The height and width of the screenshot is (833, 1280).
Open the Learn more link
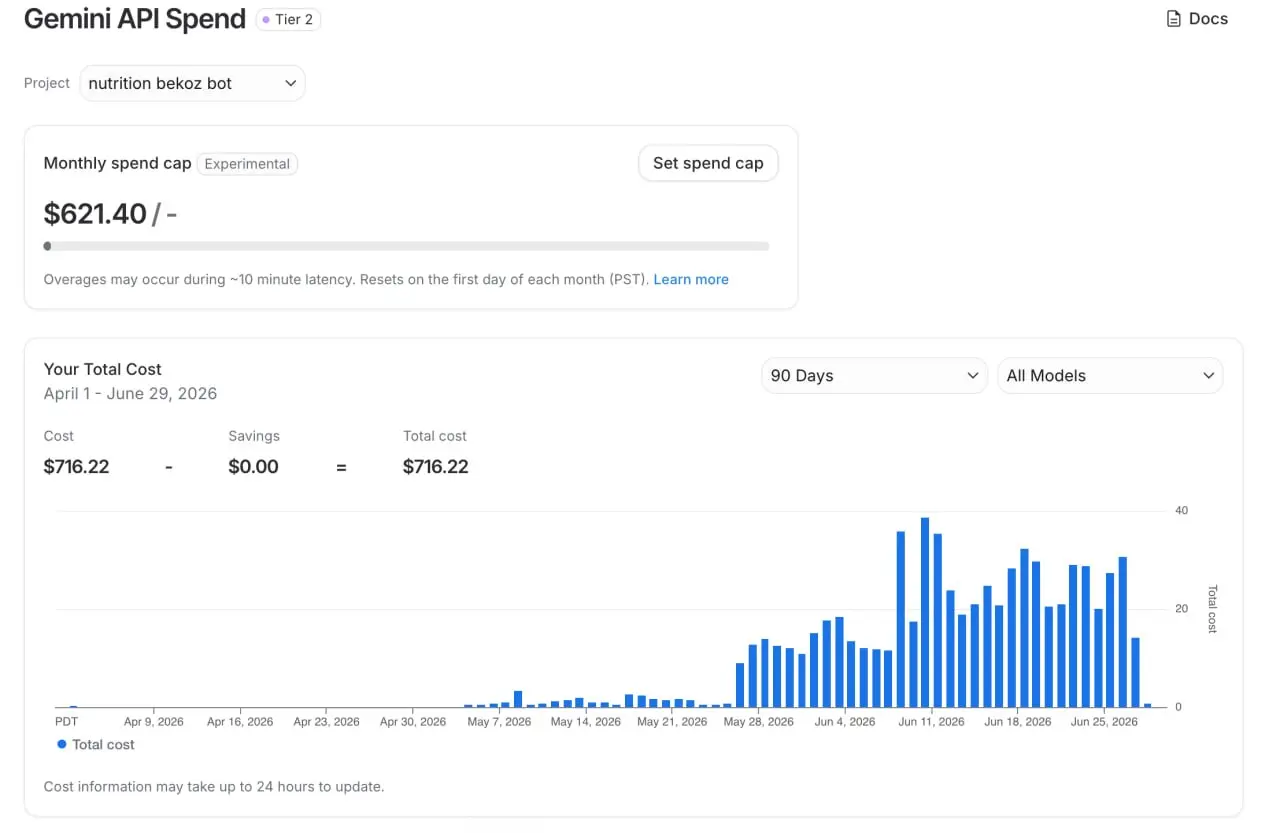(691, 279)
